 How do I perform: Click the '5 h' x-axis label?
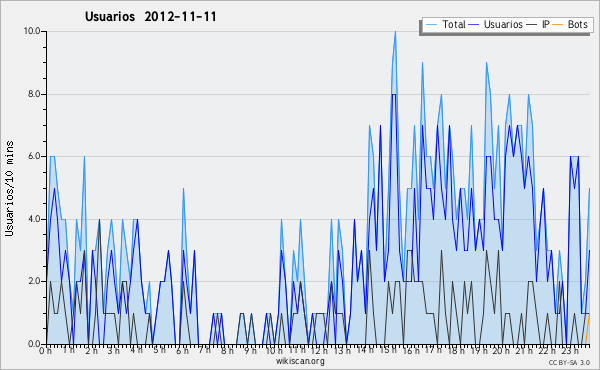159,350
